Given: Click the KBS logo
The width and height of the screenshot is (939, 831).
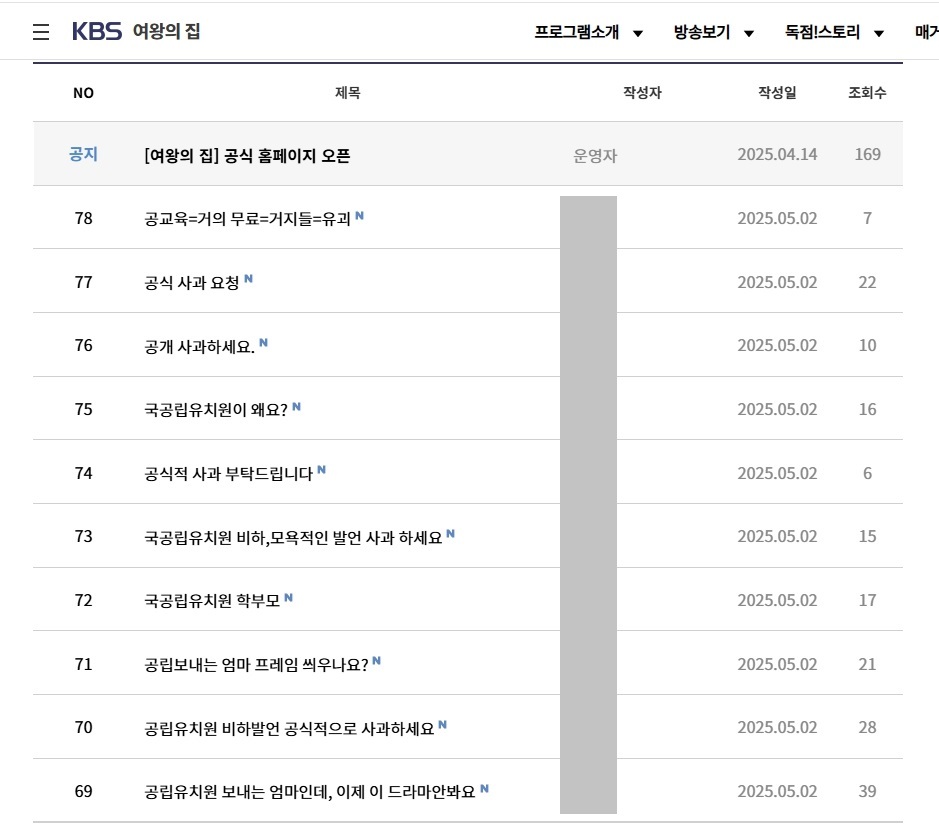Looking at the screenshot, I should point(96,32).
